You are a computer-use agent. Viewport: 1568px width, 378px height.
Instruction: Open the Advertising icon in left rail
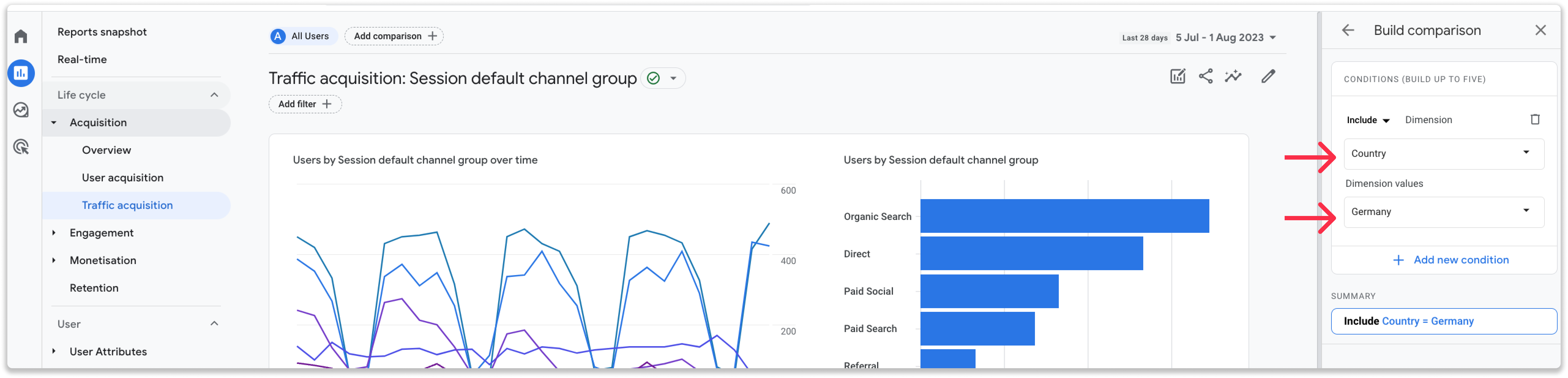[21, 147]
